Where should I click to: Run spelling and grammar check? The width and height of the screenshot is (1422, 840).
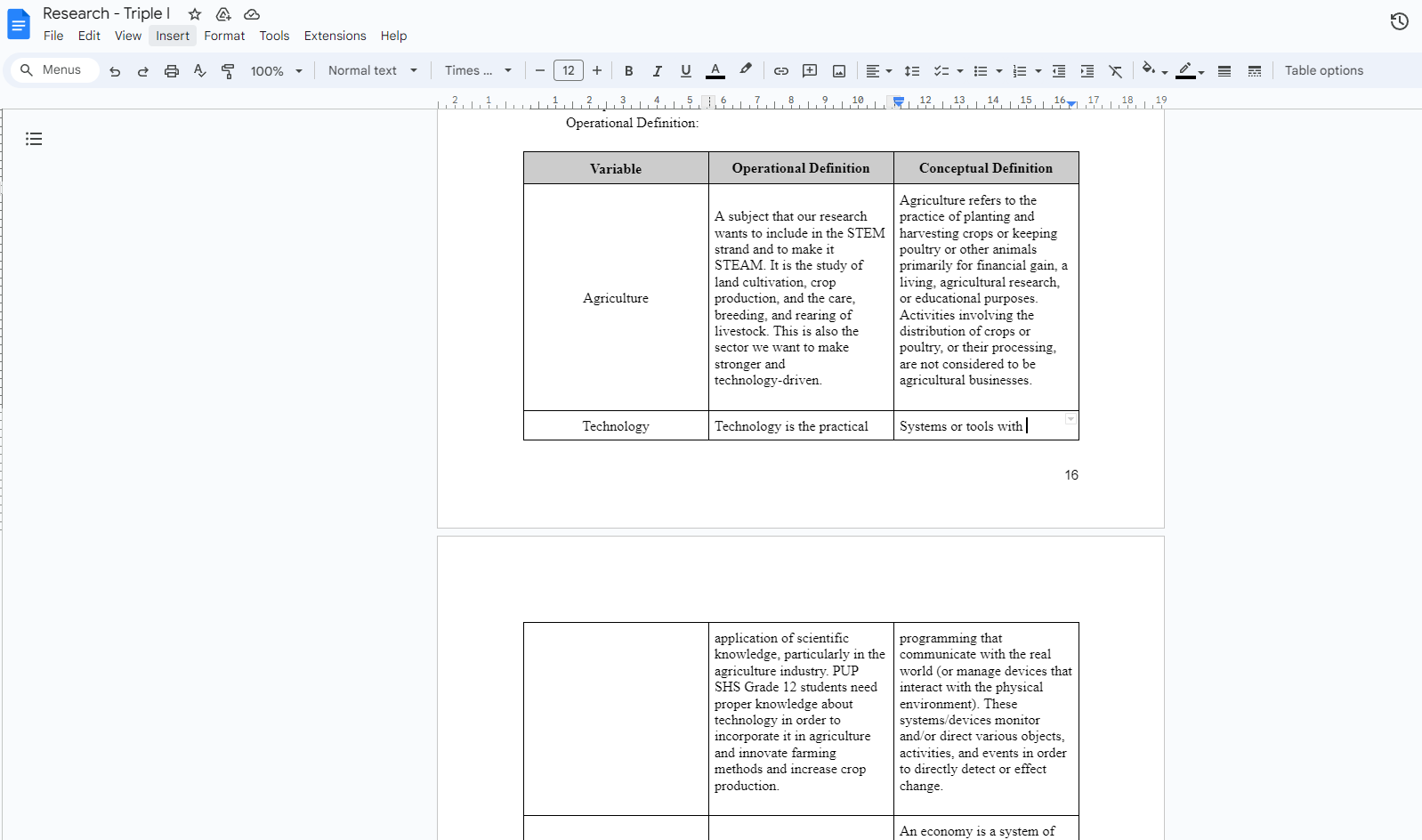pos(200,71)
